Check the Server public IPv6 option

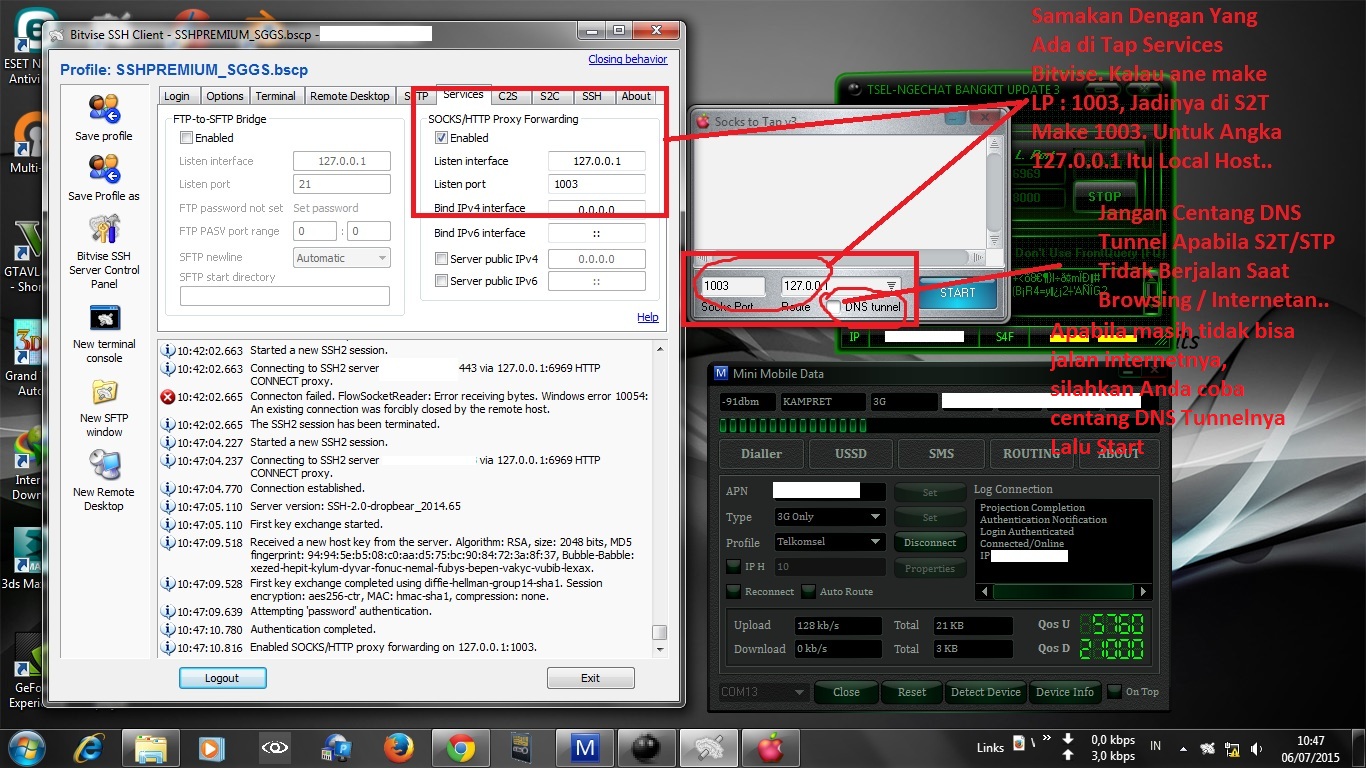pyautogui.click(x=441, y=281)
